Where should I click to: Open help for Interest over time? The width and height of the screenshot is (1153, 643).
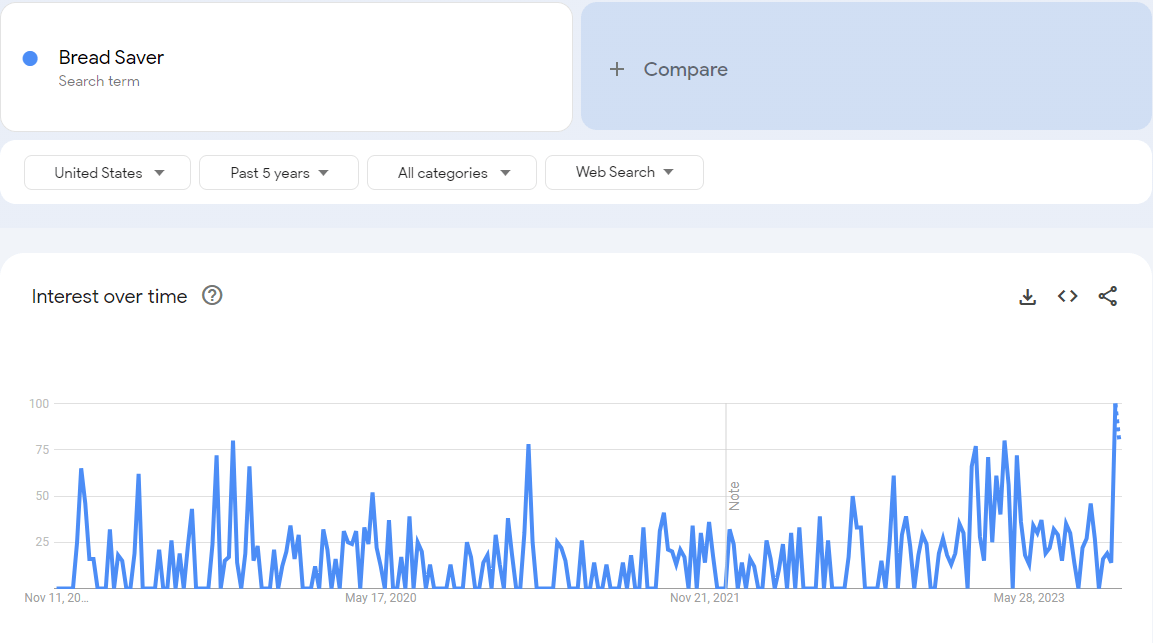click(212, 295)
